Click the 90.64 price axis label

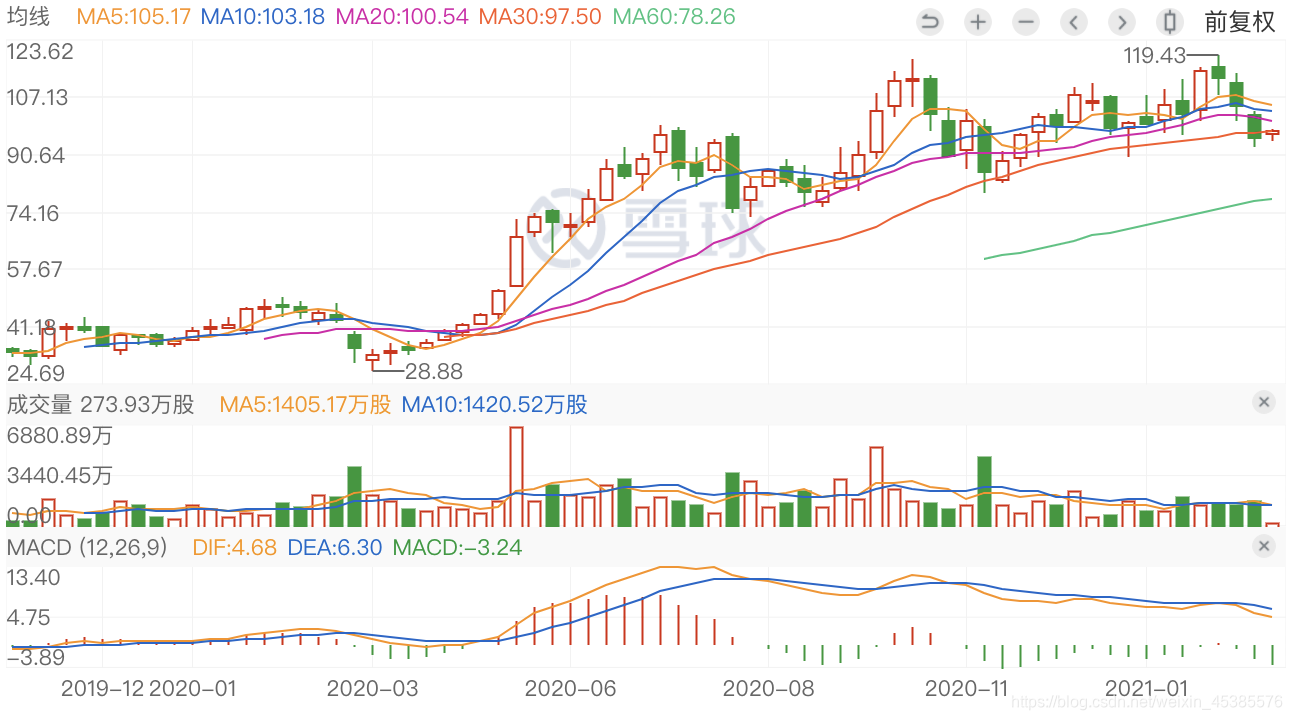coord(35,155)
